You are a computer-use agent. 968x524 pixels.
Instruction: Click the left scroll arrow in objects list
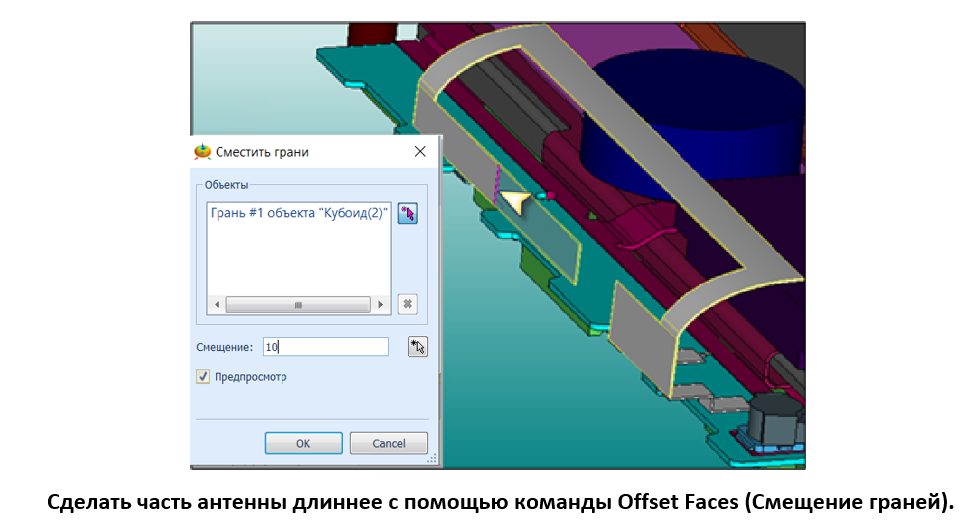(x=212, y=304)
